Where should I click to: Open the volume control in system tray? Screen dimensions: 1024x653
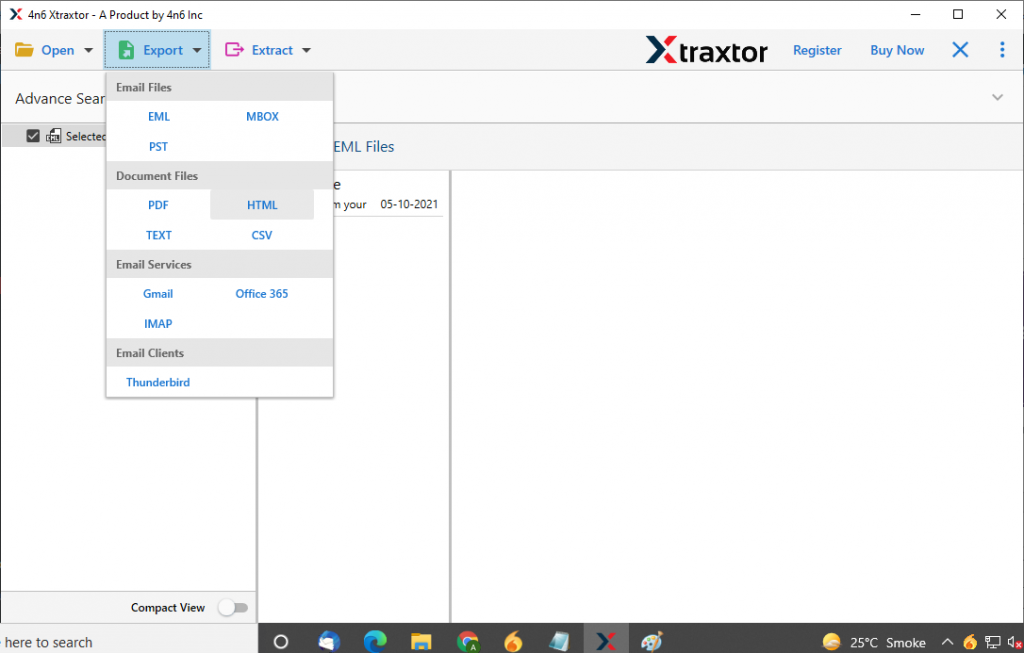pyautogui.click(x=1015, y=641)
